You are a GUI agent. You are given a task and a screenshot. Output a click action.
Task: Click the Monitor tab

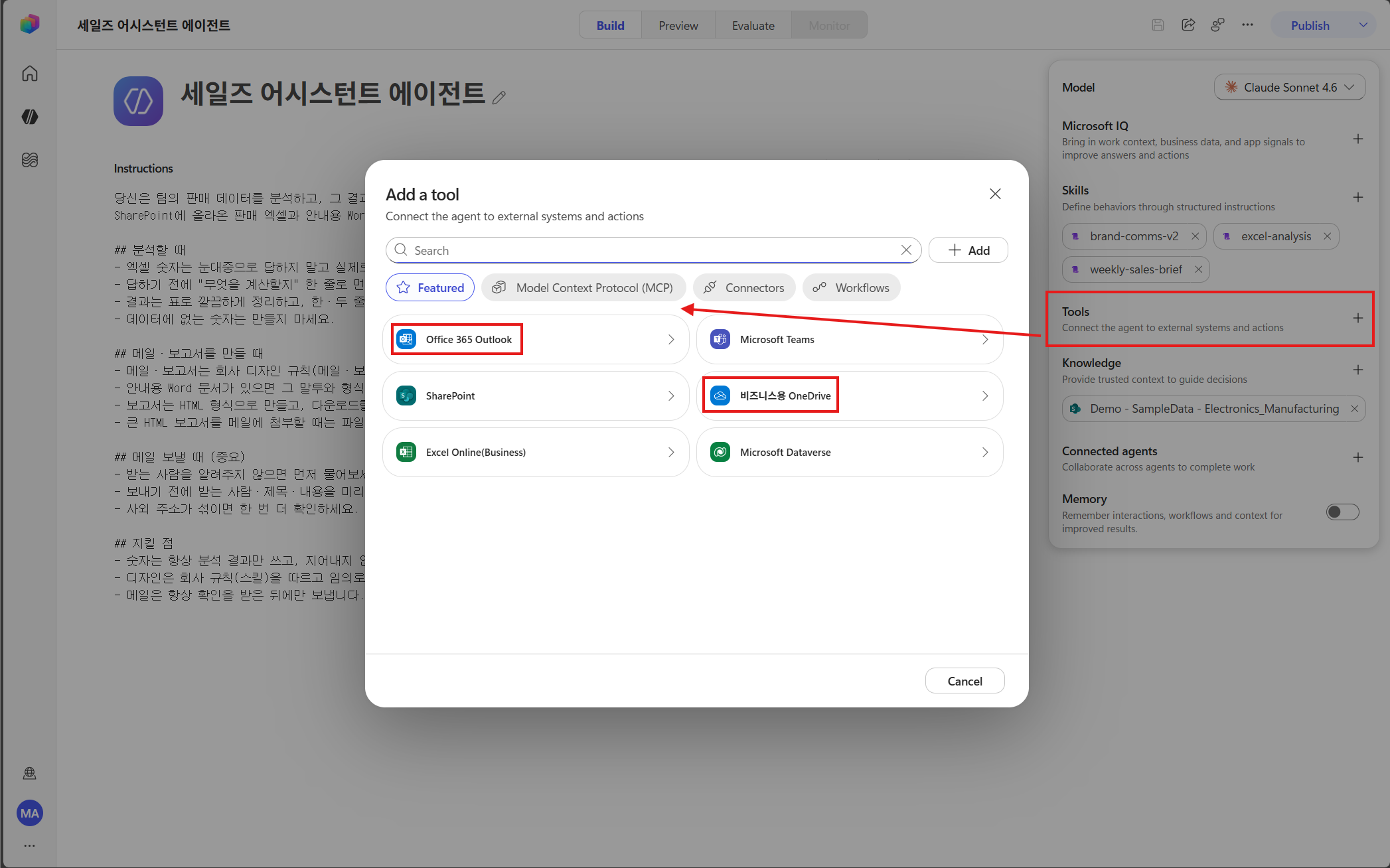coord(829,25)
